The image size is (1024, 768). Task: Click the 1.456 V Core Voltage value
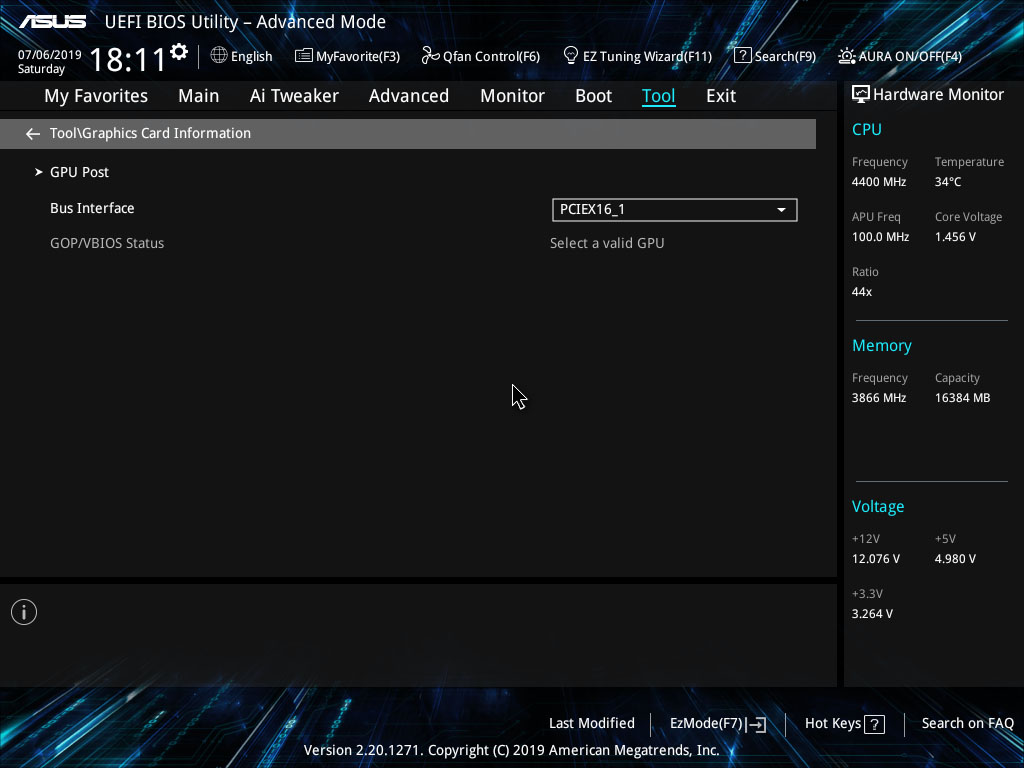click(x=955, y=237)
